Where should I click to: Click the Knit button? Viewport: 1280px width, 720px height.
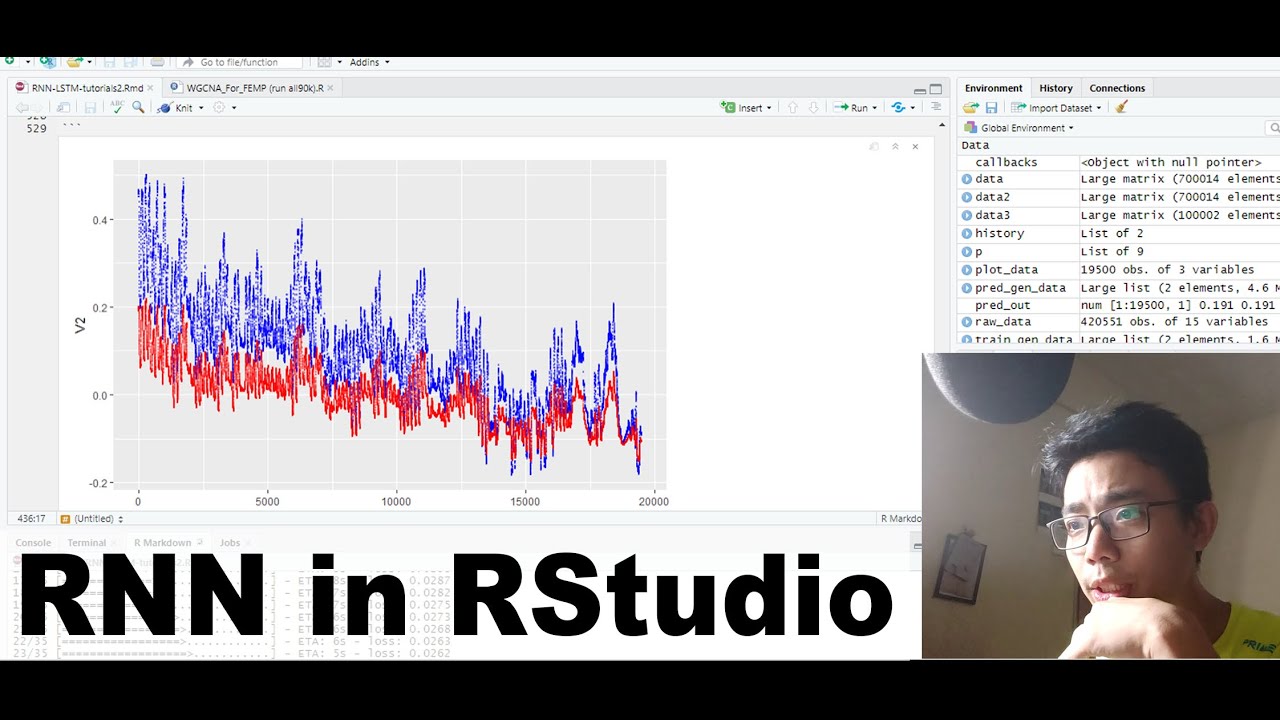(176, 107)
